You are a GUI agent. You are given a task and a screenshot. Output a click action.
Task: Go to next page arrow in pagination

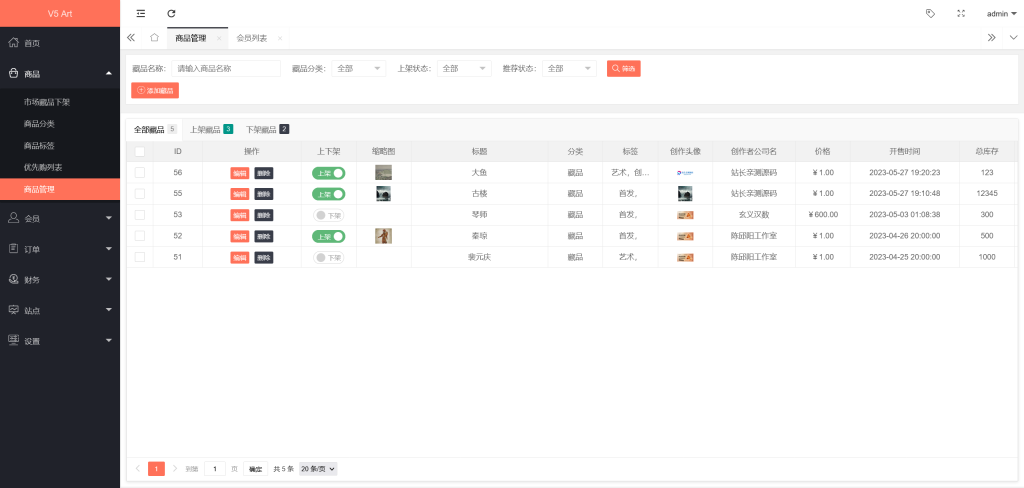174,468
